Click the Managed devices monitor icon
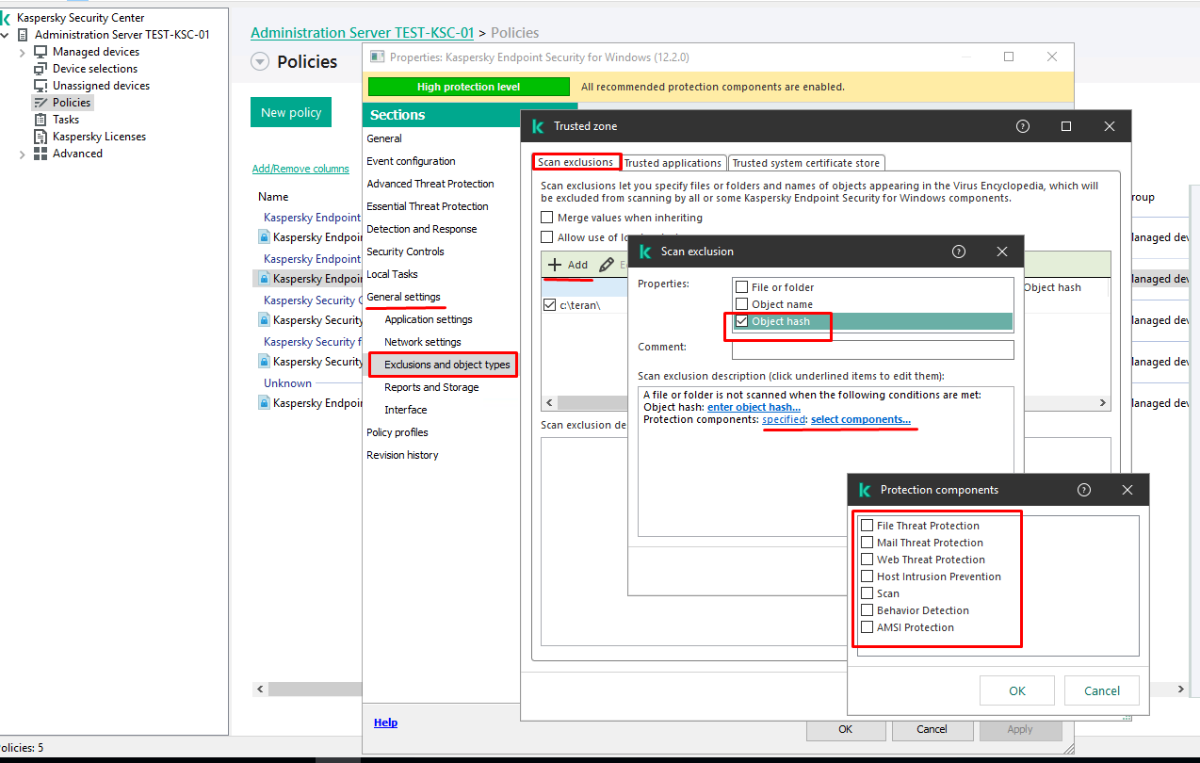The image size is (1200, 763). pos(41,52)
